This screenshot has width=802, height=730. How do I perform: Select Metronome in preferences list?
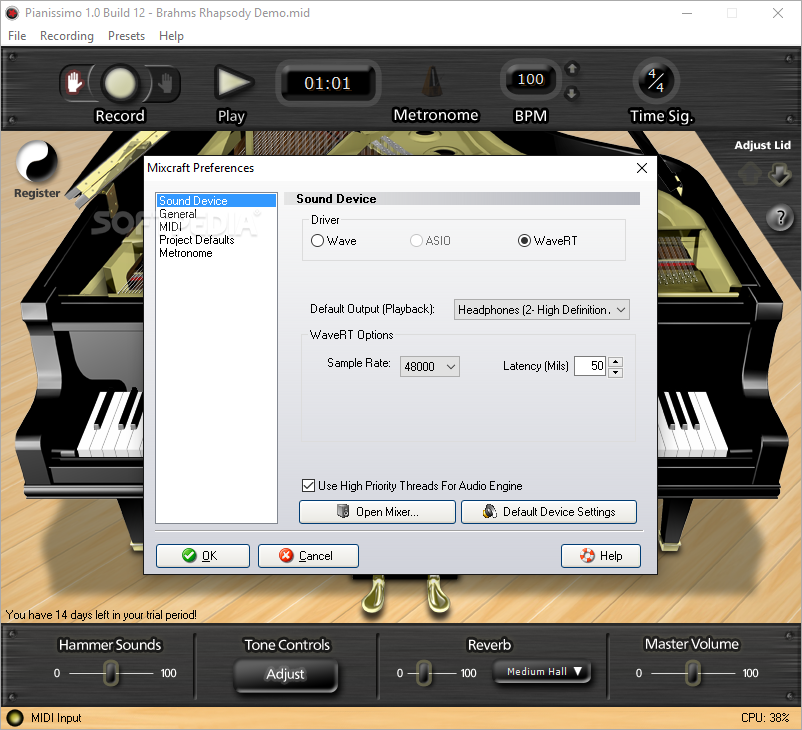point(186,253)
